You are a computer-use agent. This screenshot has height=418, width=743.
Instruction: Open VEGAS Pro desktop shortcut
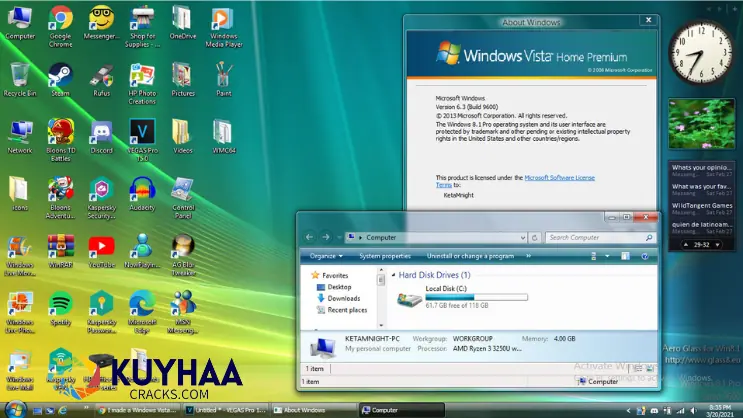pyautogui.click(x=142, y=132)
